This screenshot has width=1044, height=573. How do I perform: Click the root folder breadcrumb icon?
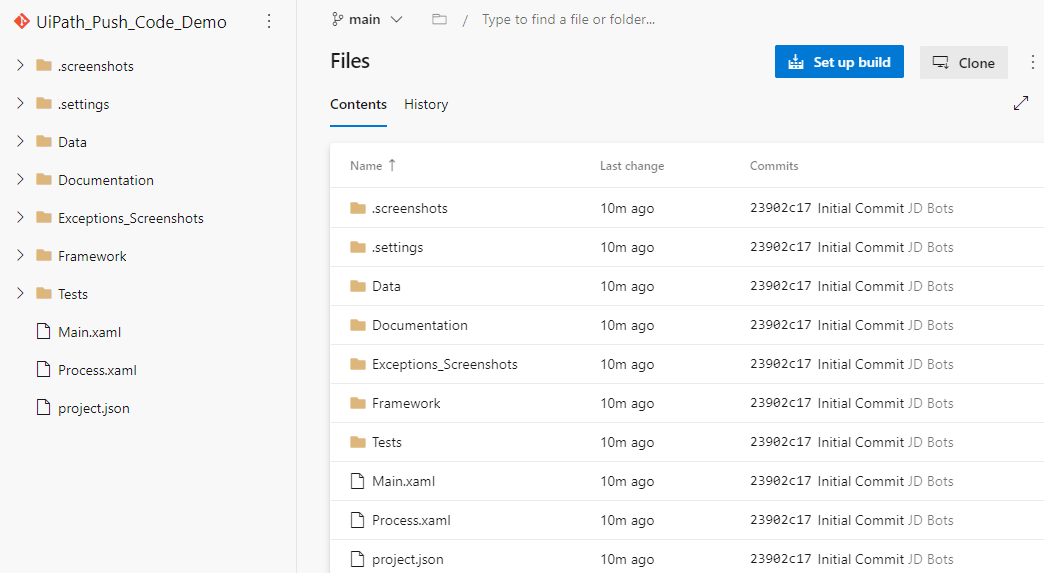(439, 19)
